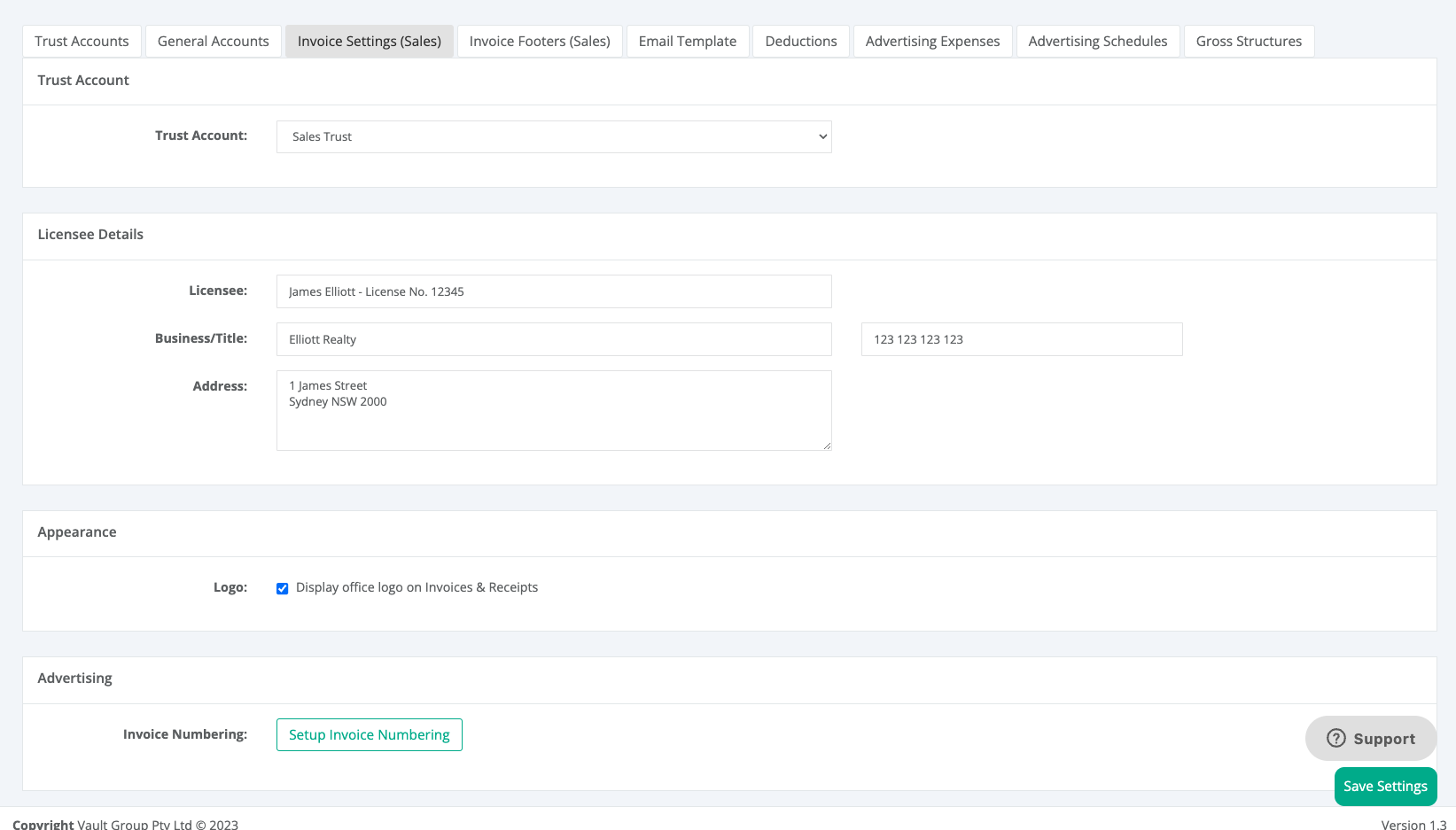This screenshot has height=830, width=1456.
Task: Edit the Business/Title field
Action: point(554,339)
